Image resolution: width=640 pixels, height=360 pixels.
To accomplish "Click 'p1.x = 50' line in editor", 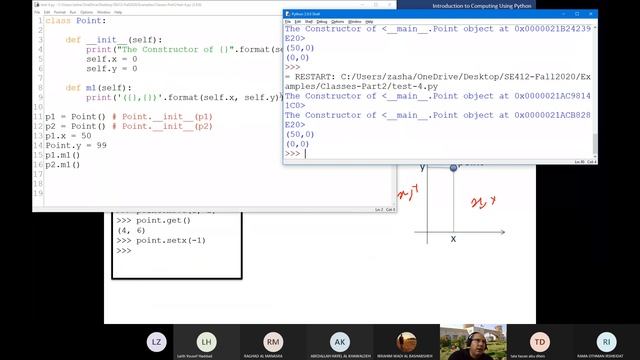I will click(x=68, y=136).
